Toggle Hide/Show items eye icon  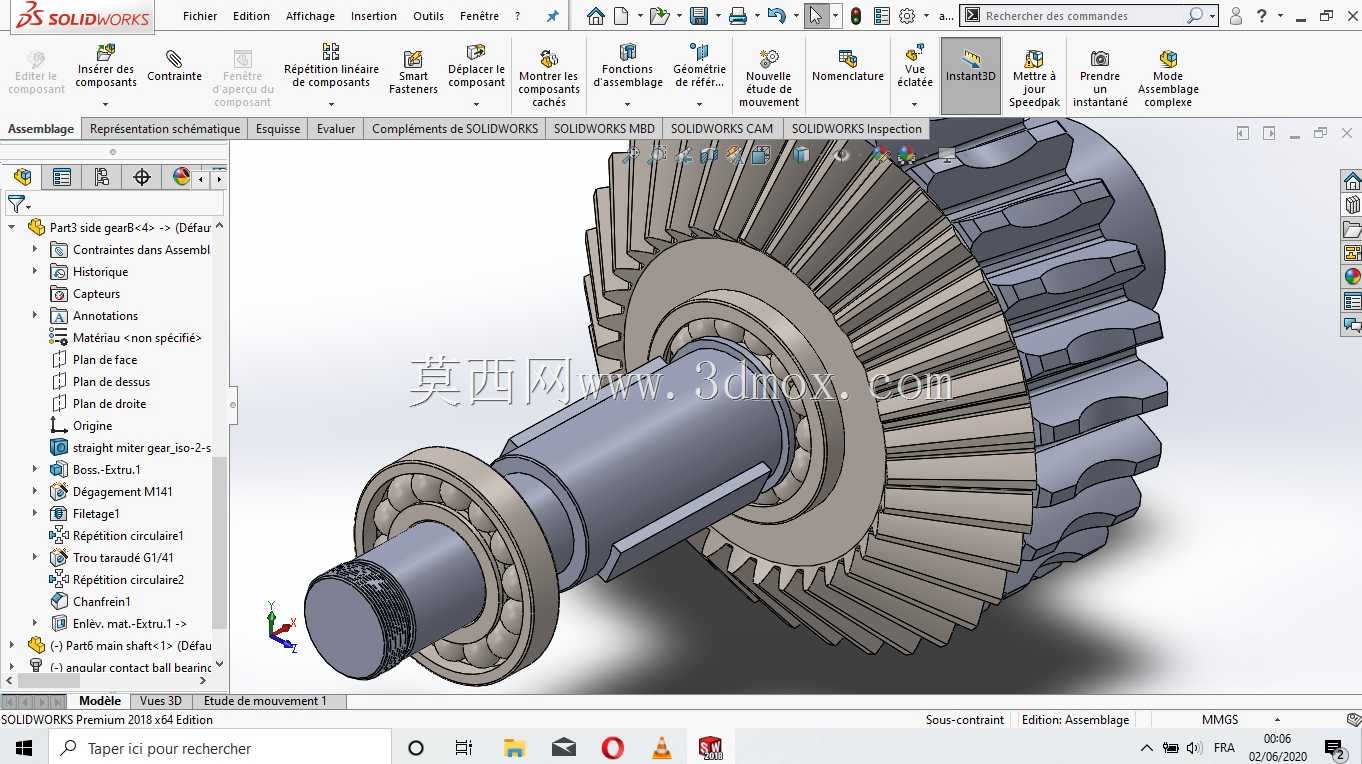(842, 155)
